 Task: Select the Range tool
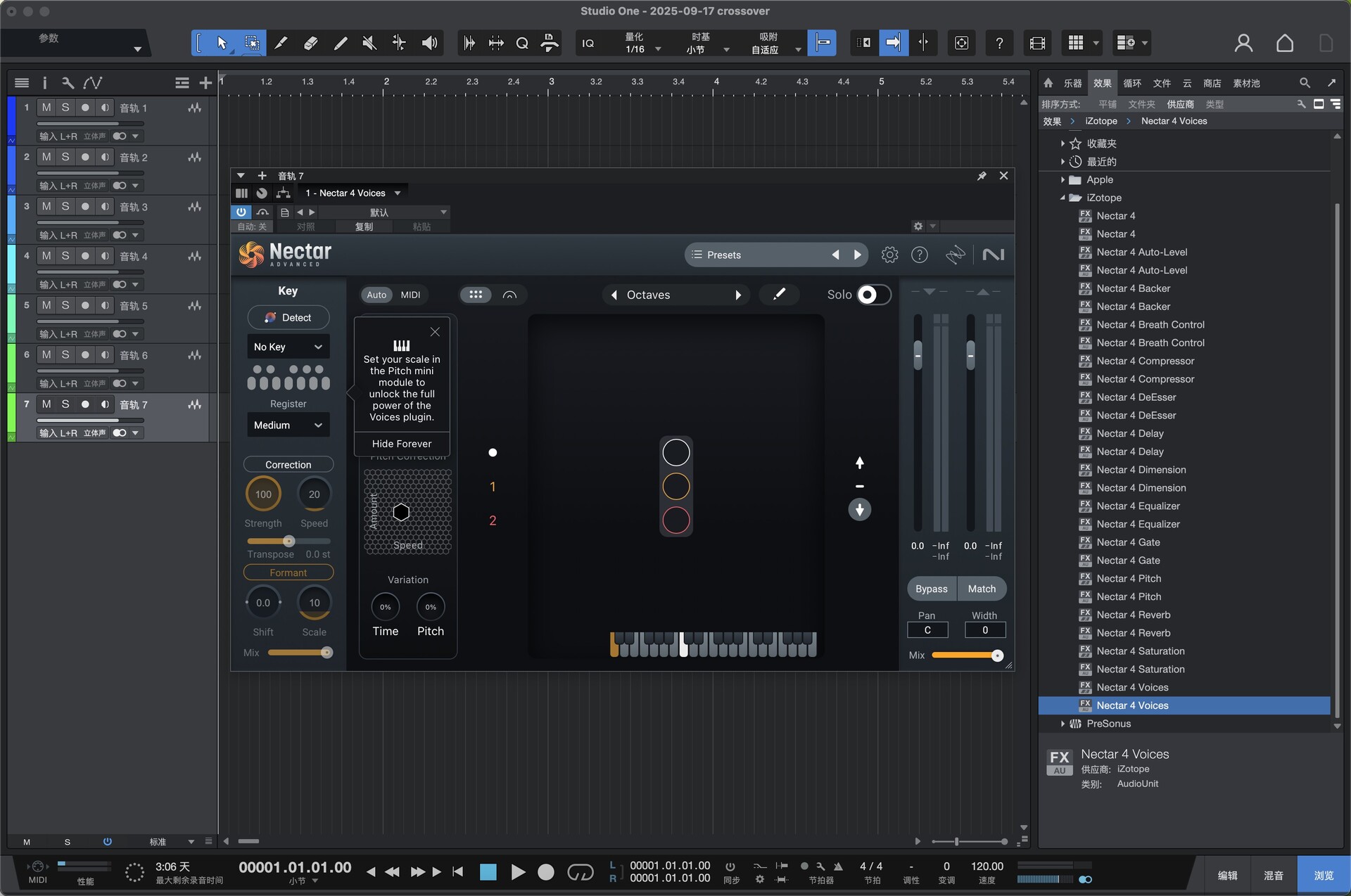[251, 43]
